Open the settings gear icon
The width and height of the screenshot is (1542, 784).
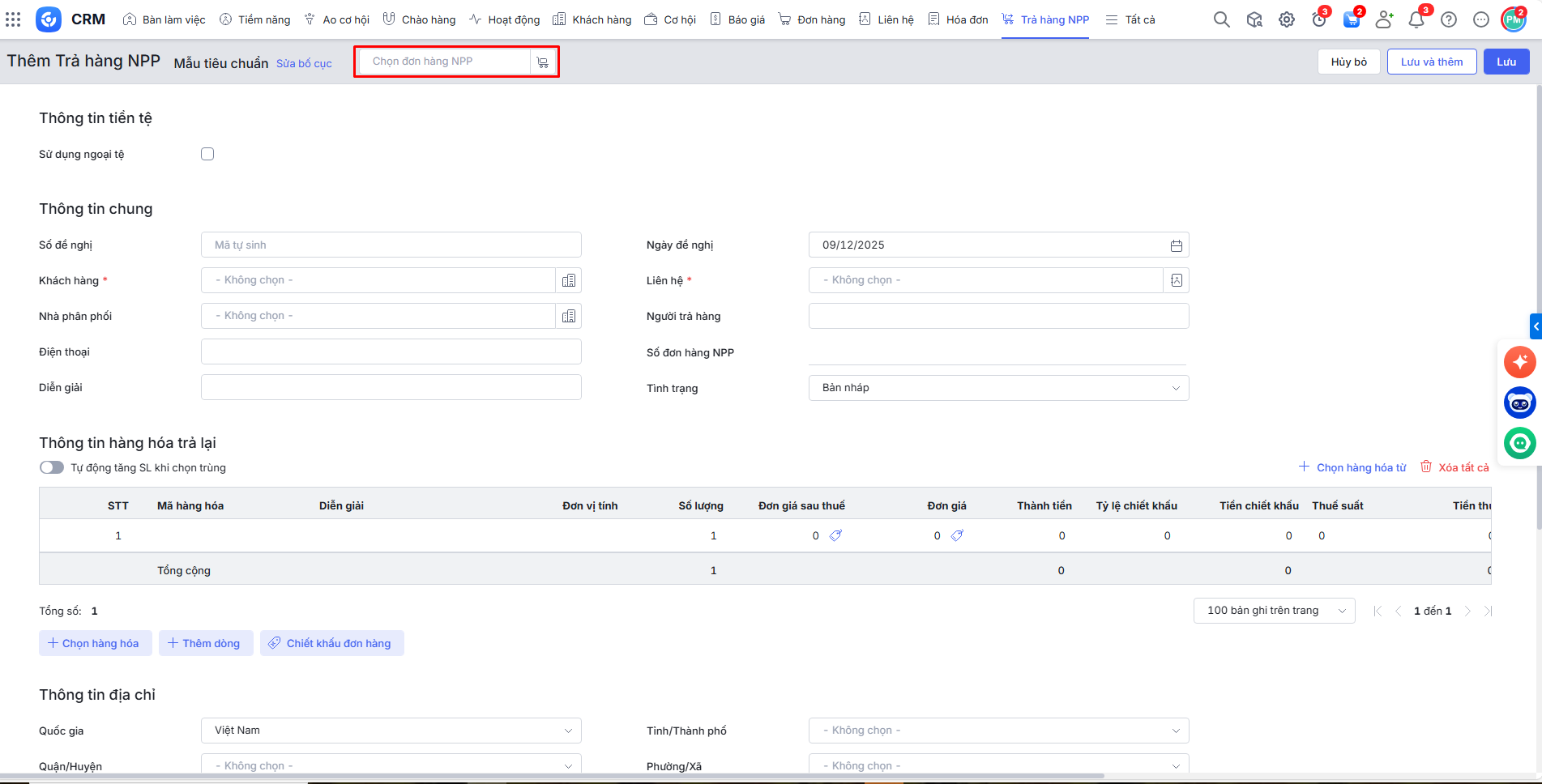[x=1287, y=19]
